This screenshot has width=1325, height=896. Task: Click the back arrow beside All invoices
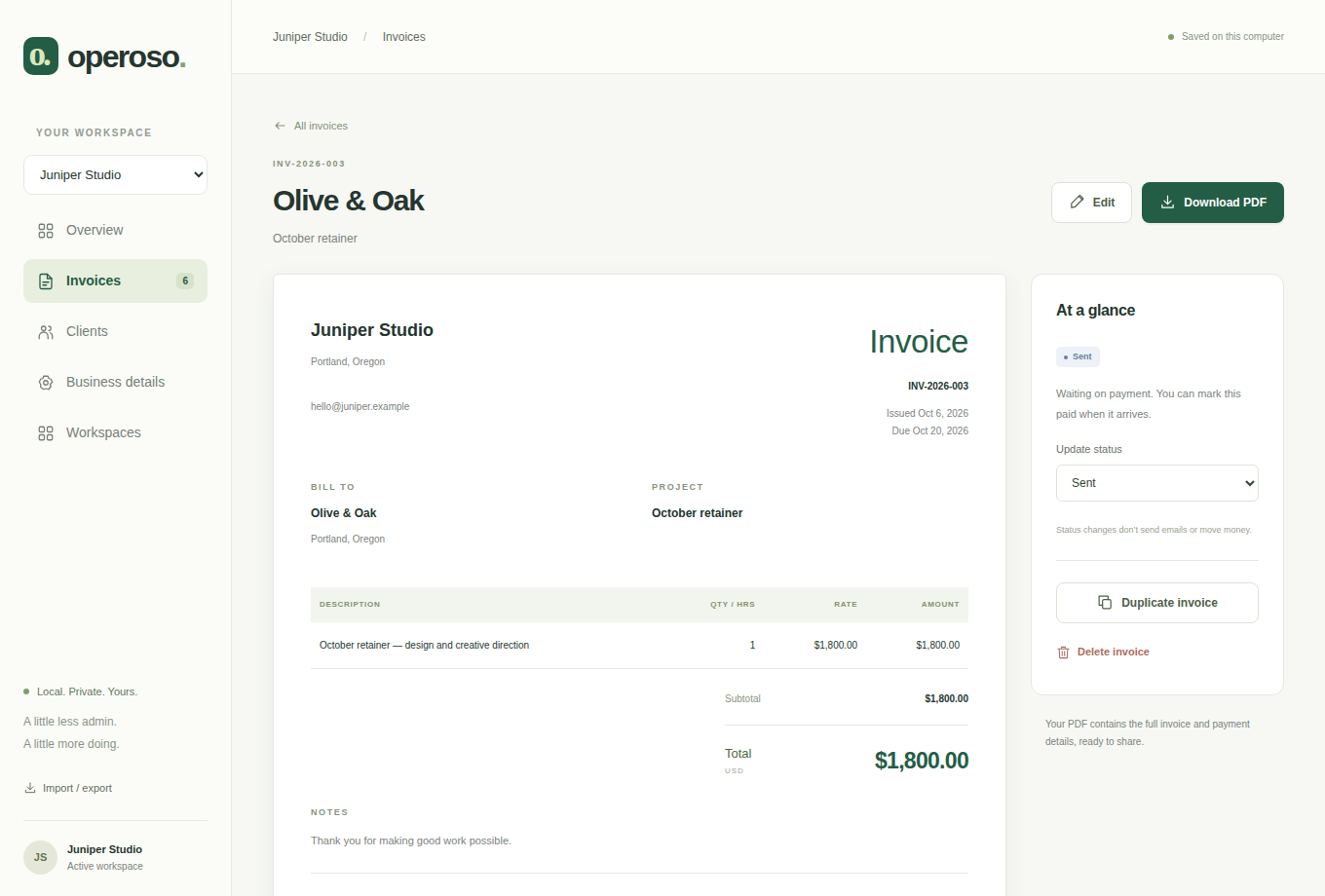pyautogui.click(x=280, y=126)
